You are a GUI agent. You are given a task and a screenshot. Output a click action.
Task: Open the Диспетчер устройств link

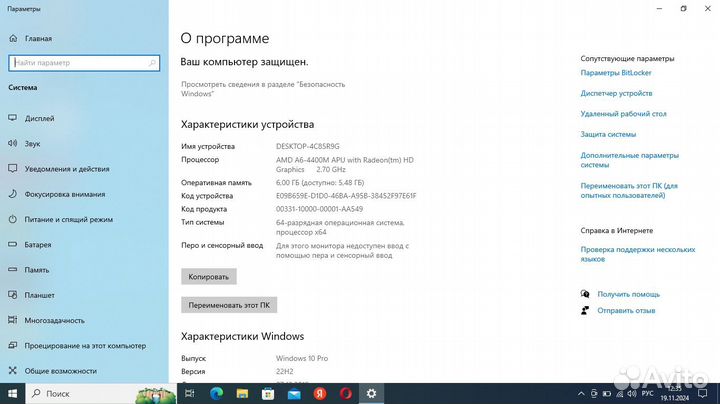tap(616, 93)
